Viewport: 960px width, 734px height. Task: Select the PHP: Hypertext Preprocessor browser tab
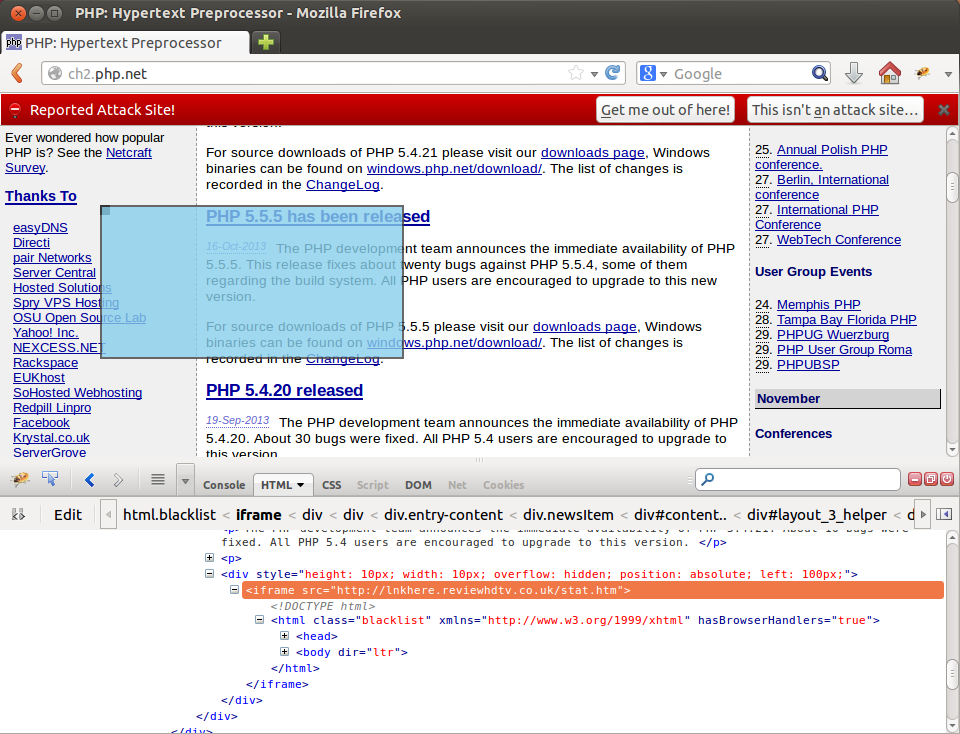pos(125,43)
